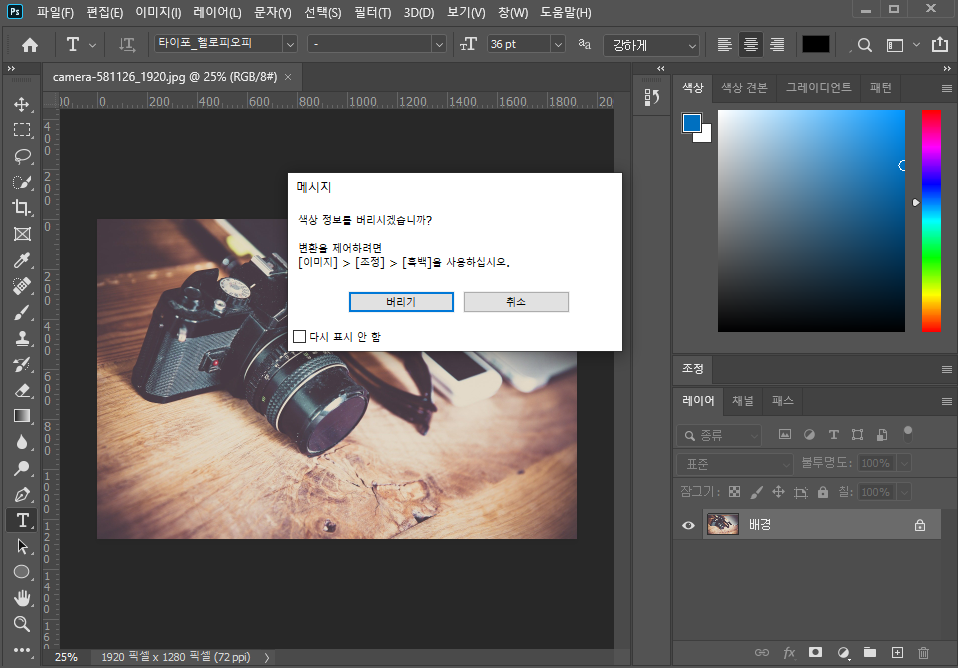
Task: Select the Brush tool
Action: [22, 312]
